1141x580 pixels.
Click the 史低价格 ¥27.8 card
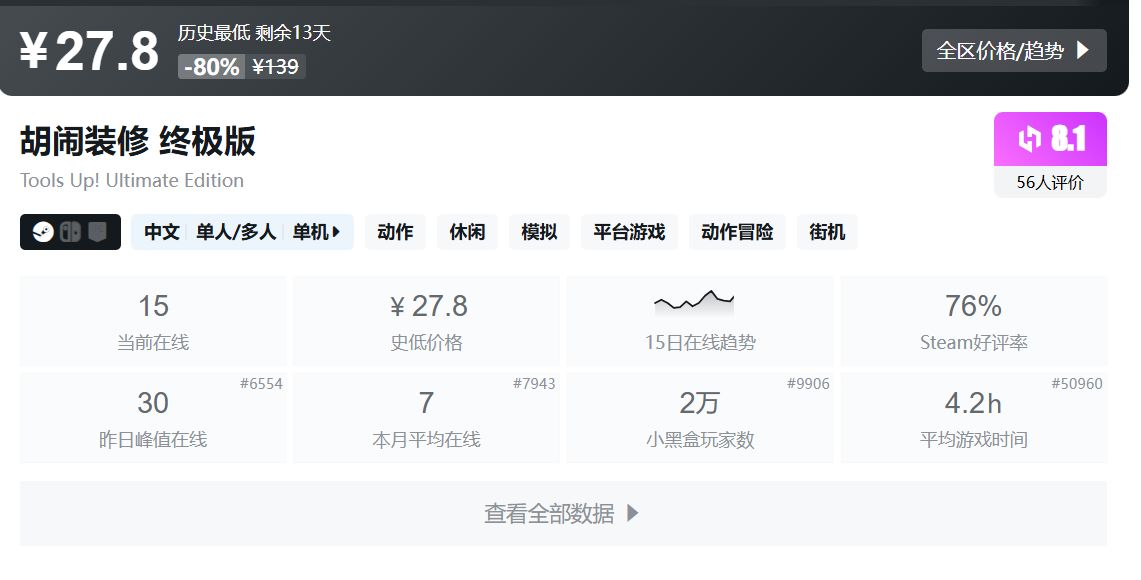[x=426, y=321]
